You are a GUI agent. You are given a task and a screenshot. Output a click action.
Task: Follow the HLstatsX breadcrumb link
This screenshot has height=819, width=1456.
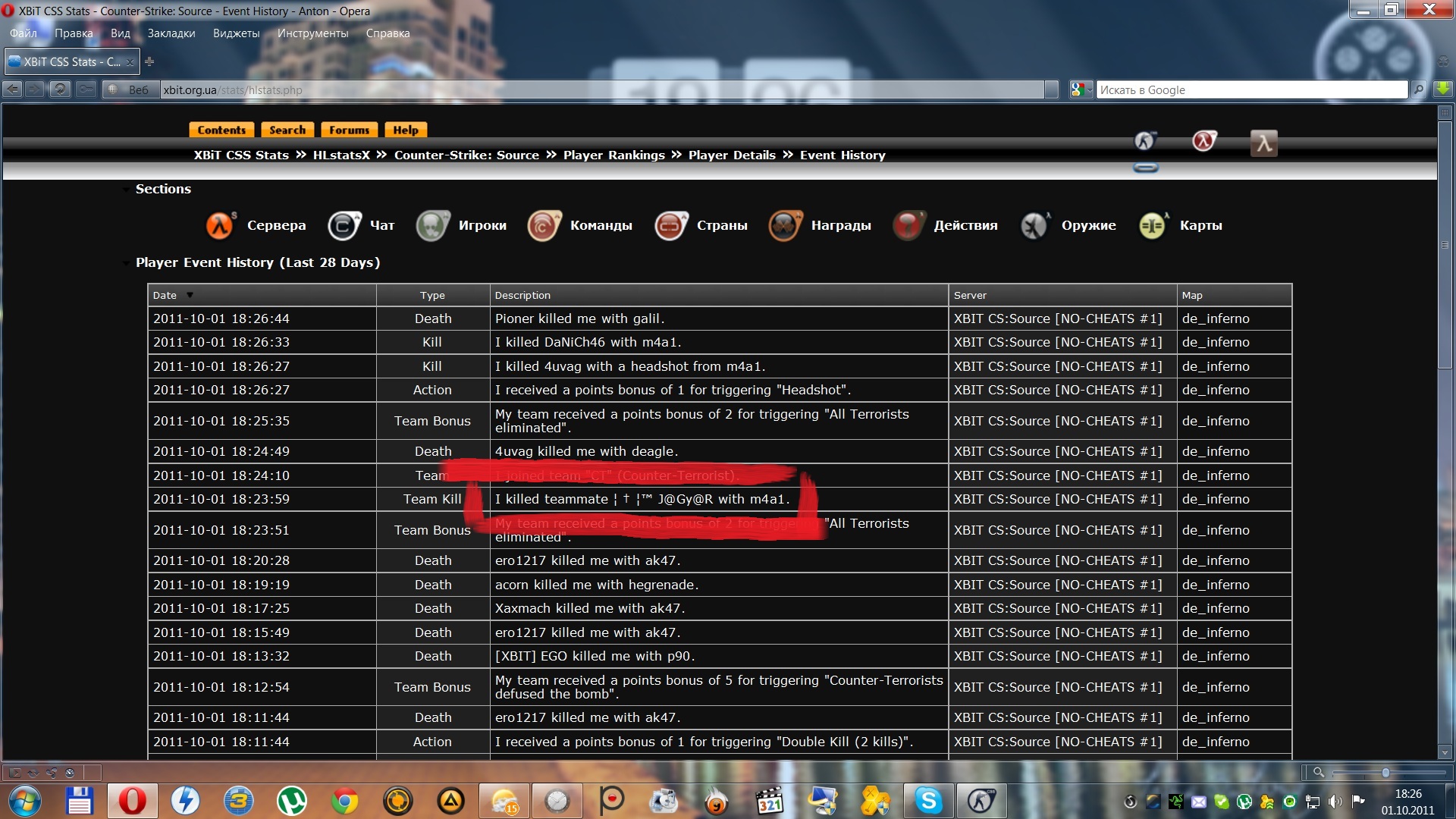coord(341,155)
